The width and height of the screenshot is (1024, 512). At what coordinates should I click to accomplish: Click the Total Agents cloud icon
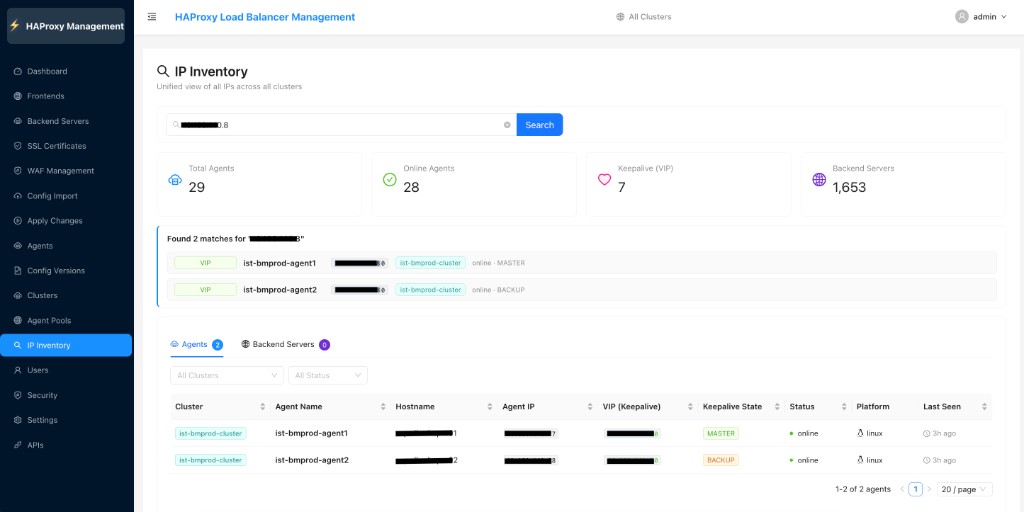tap(175, 180)
